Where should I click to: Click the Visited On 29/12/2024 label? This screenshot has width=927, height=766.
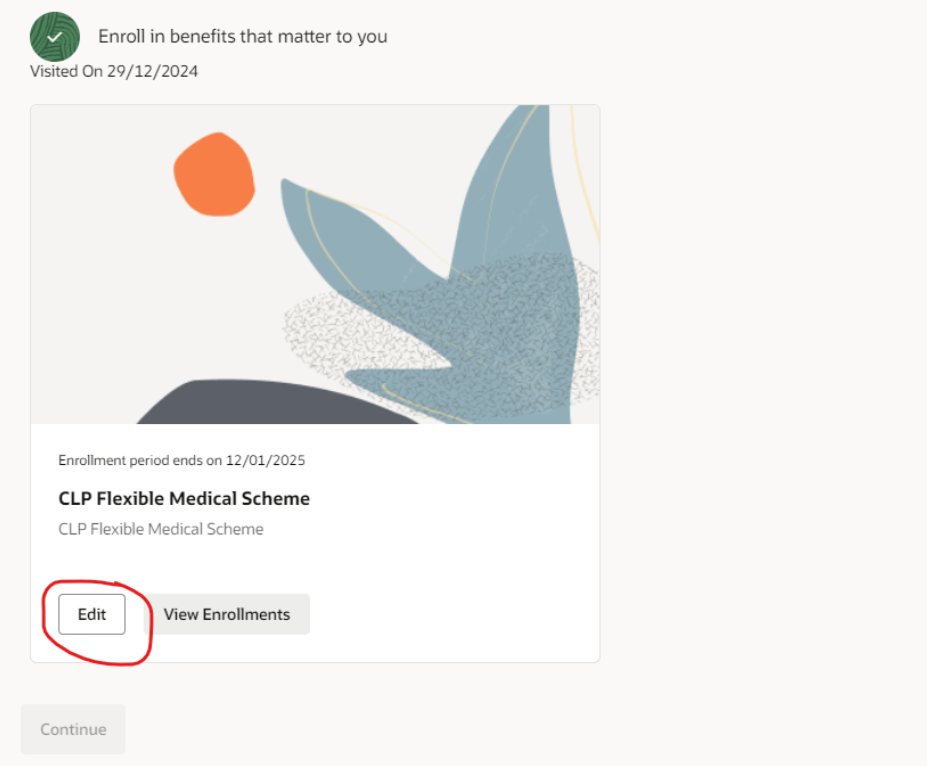point(114,71)
